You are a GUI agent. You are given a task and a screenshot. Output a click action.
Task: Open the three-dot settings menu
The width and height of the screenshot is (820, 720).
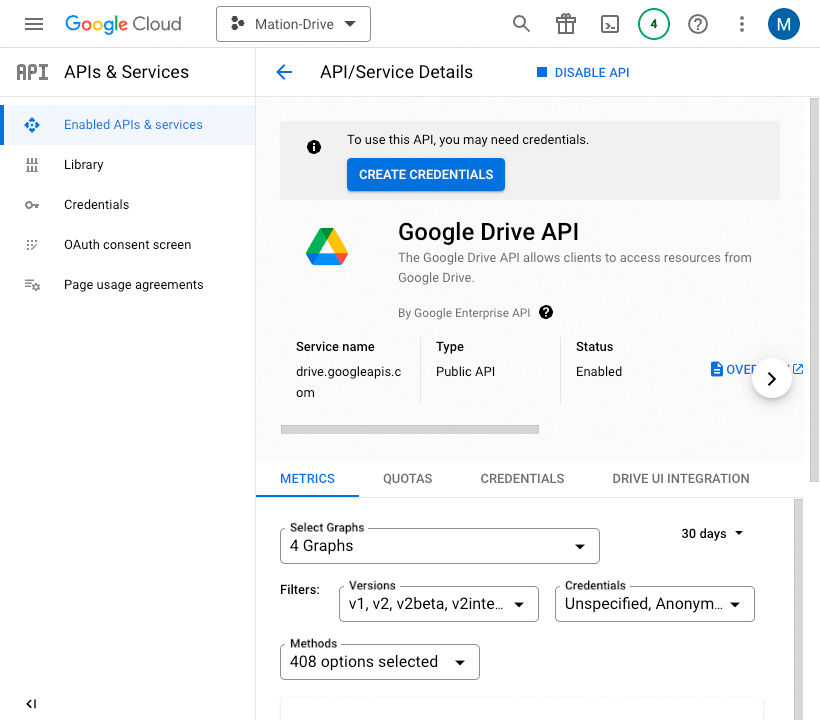coord(742,24)
